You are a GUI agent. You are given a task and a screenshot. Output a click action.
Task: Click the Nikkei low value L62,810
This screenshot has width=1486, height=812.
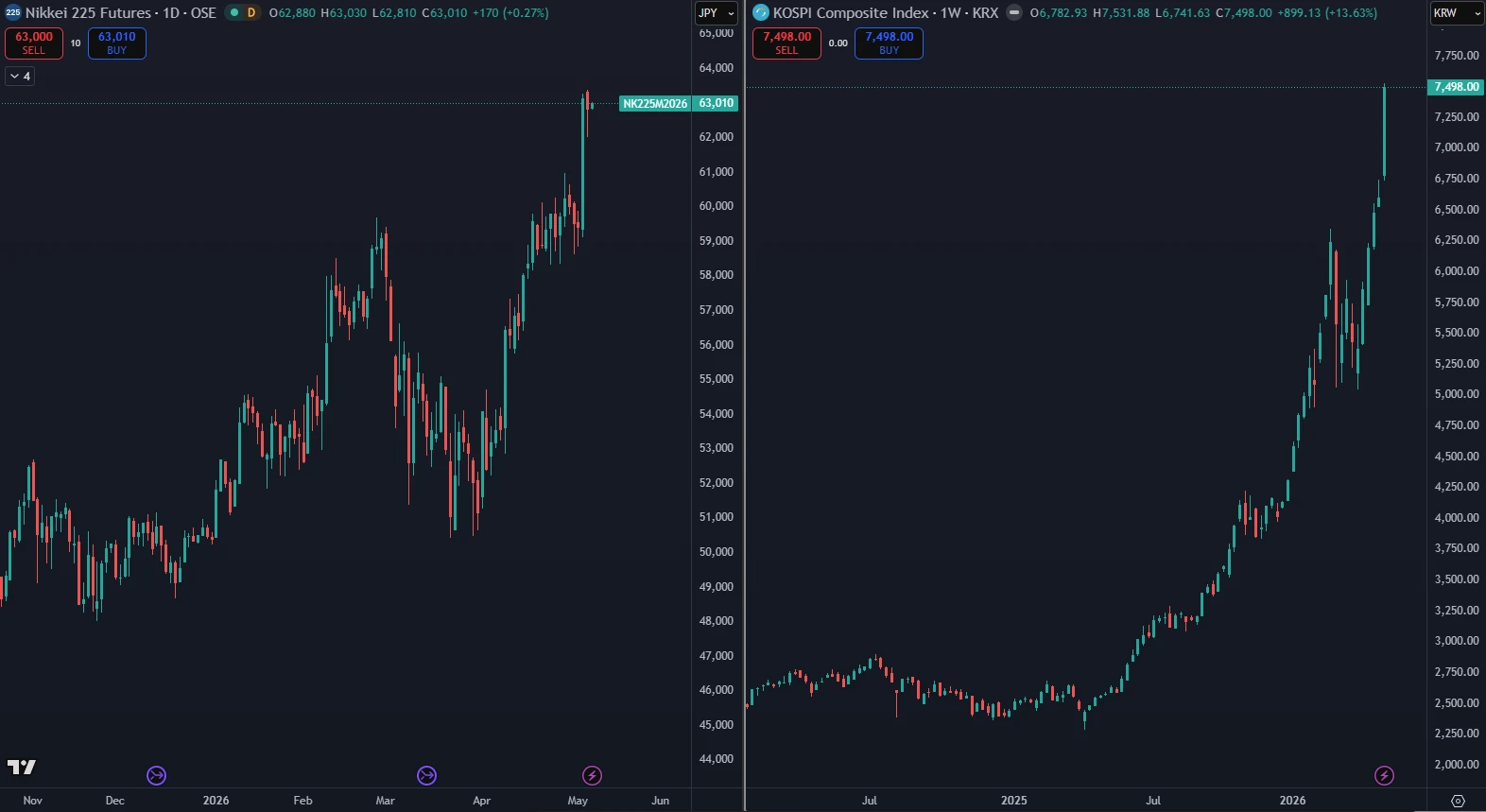[393, 13]
